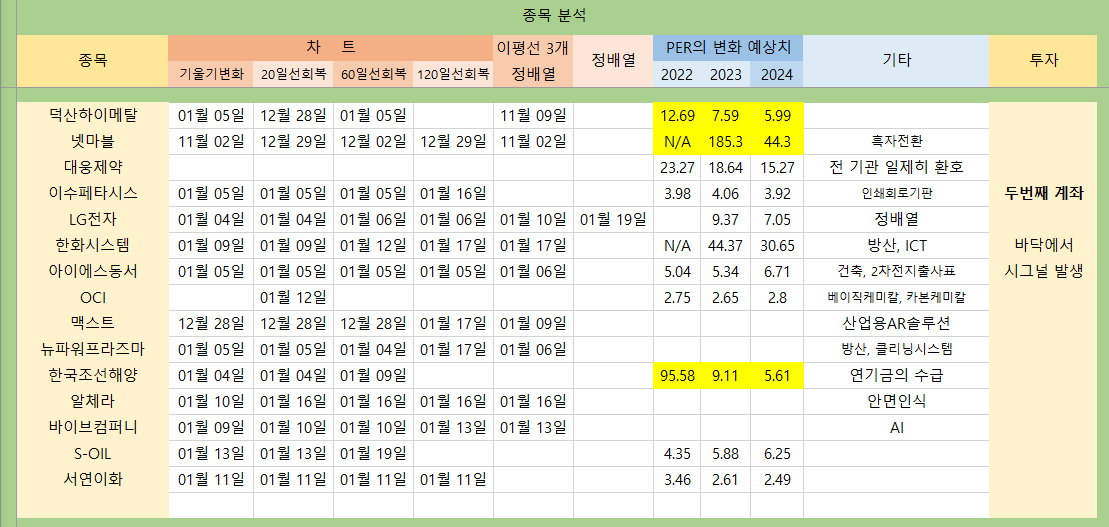
Task: Select the 베이직케미칼, 카본케미칼 note cell
Action: click(x=896, y=297)
